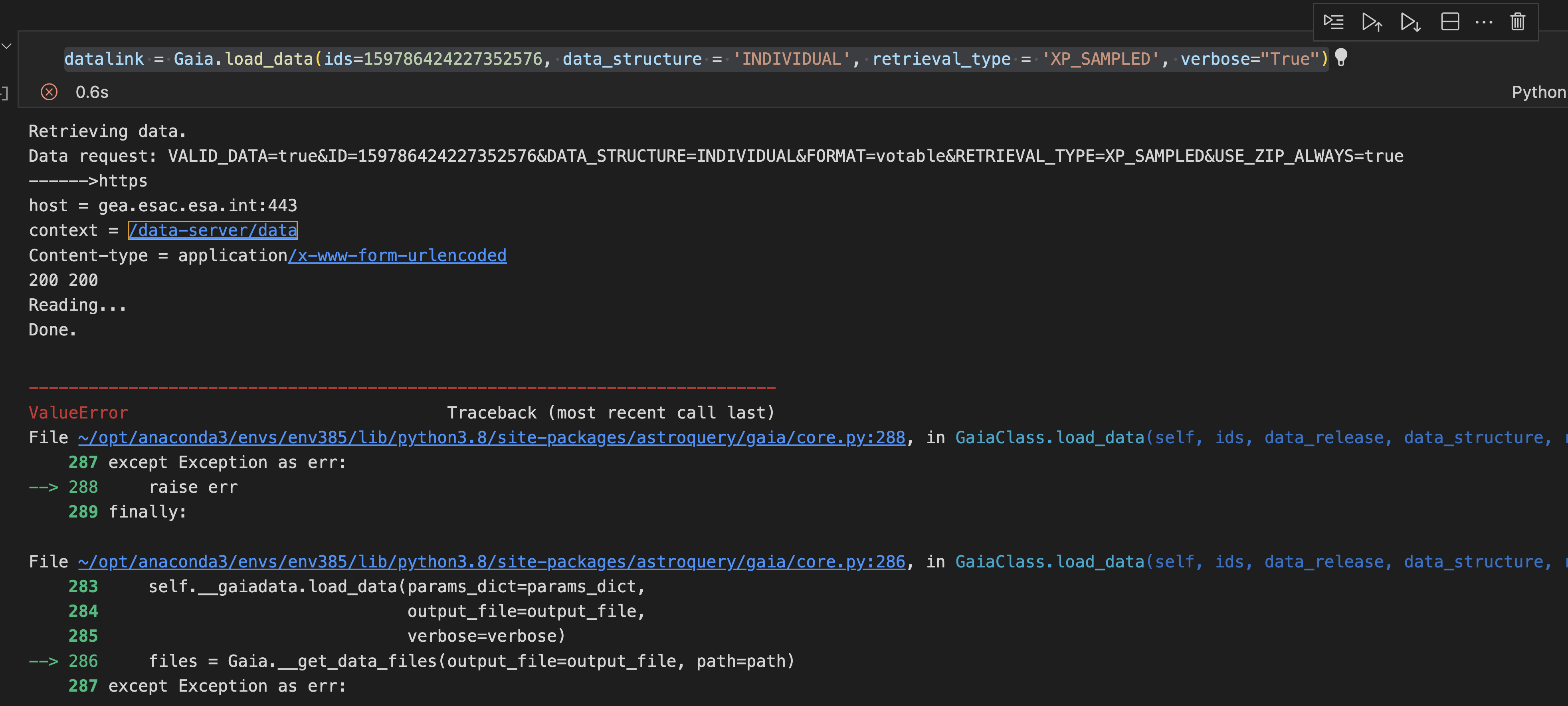Open the core.py:288 traceback link

click(x=491, y=437)
